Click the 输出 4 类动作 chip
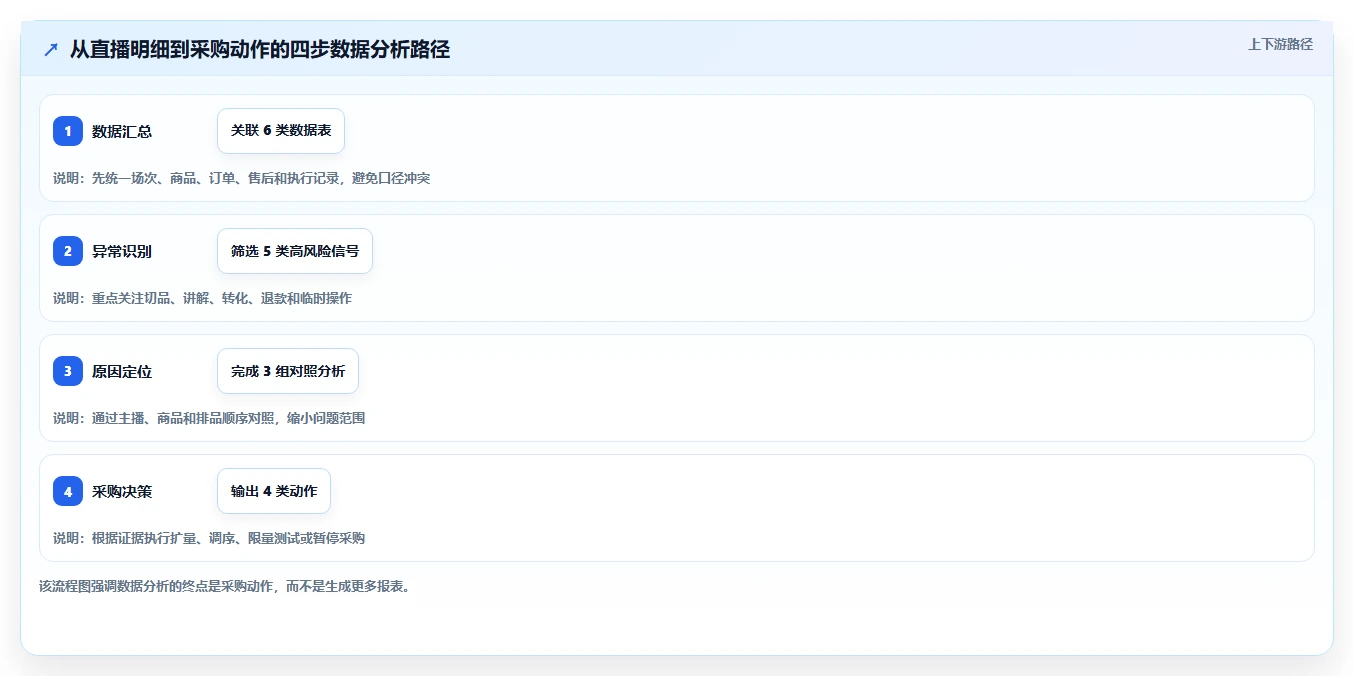This screenshot has height=676, width=1354. click(x=274, y=491)
